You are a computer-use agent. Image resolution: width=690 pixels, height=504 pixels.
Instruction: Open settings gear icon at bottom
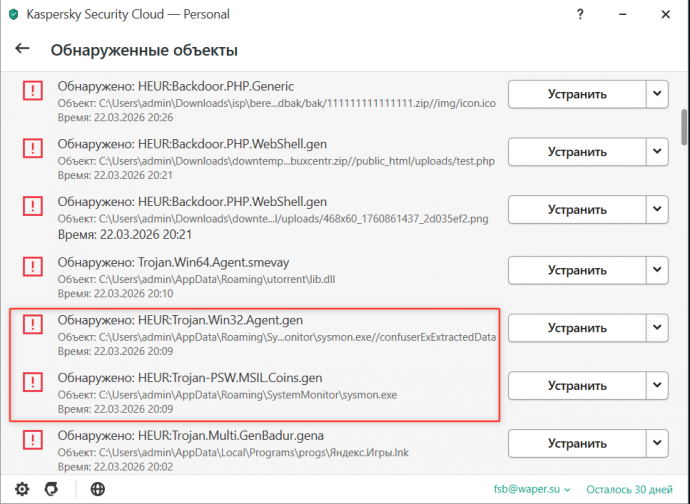22,489
